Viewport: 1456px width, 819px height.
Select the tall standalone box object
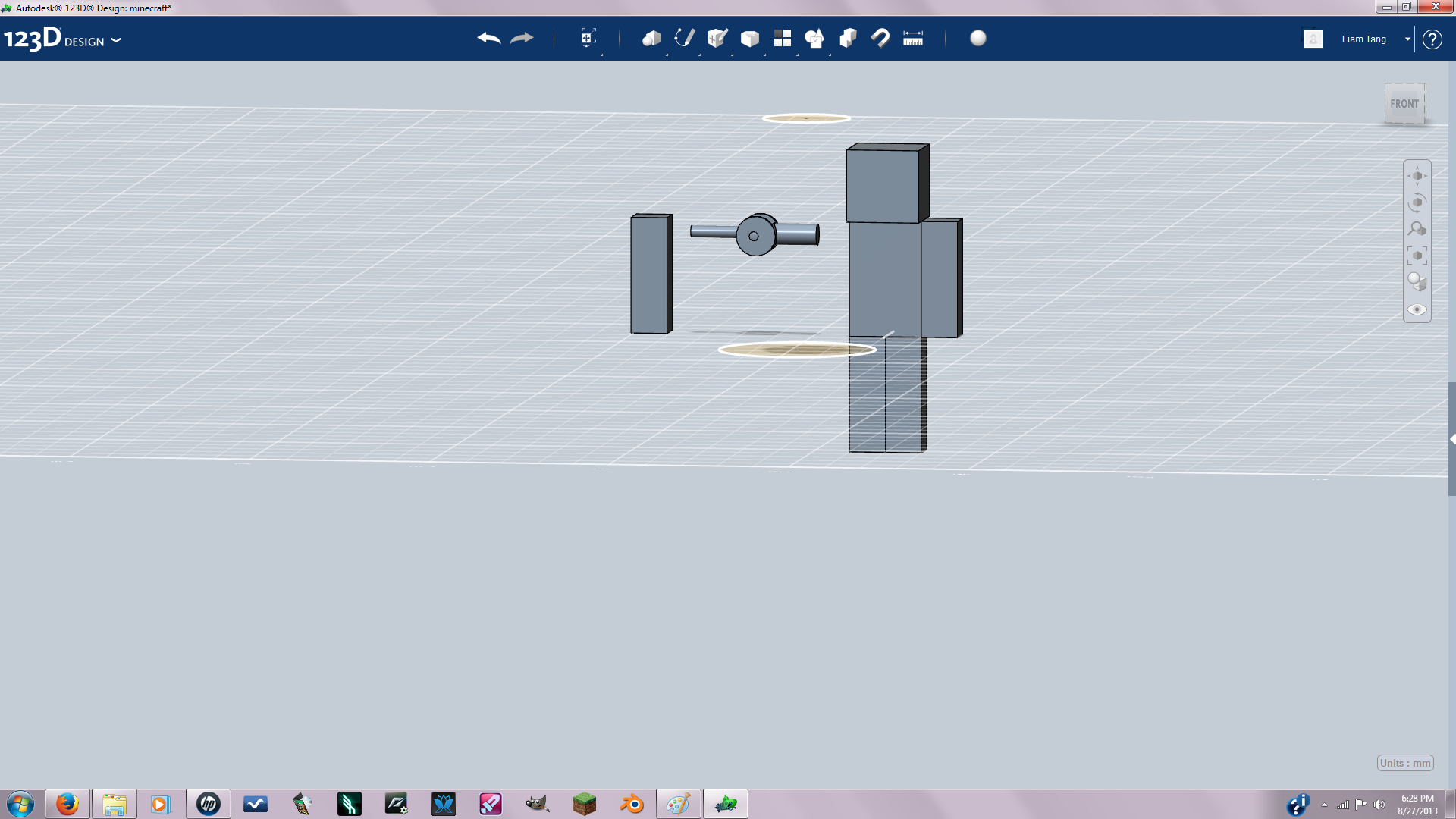point(651,274)
